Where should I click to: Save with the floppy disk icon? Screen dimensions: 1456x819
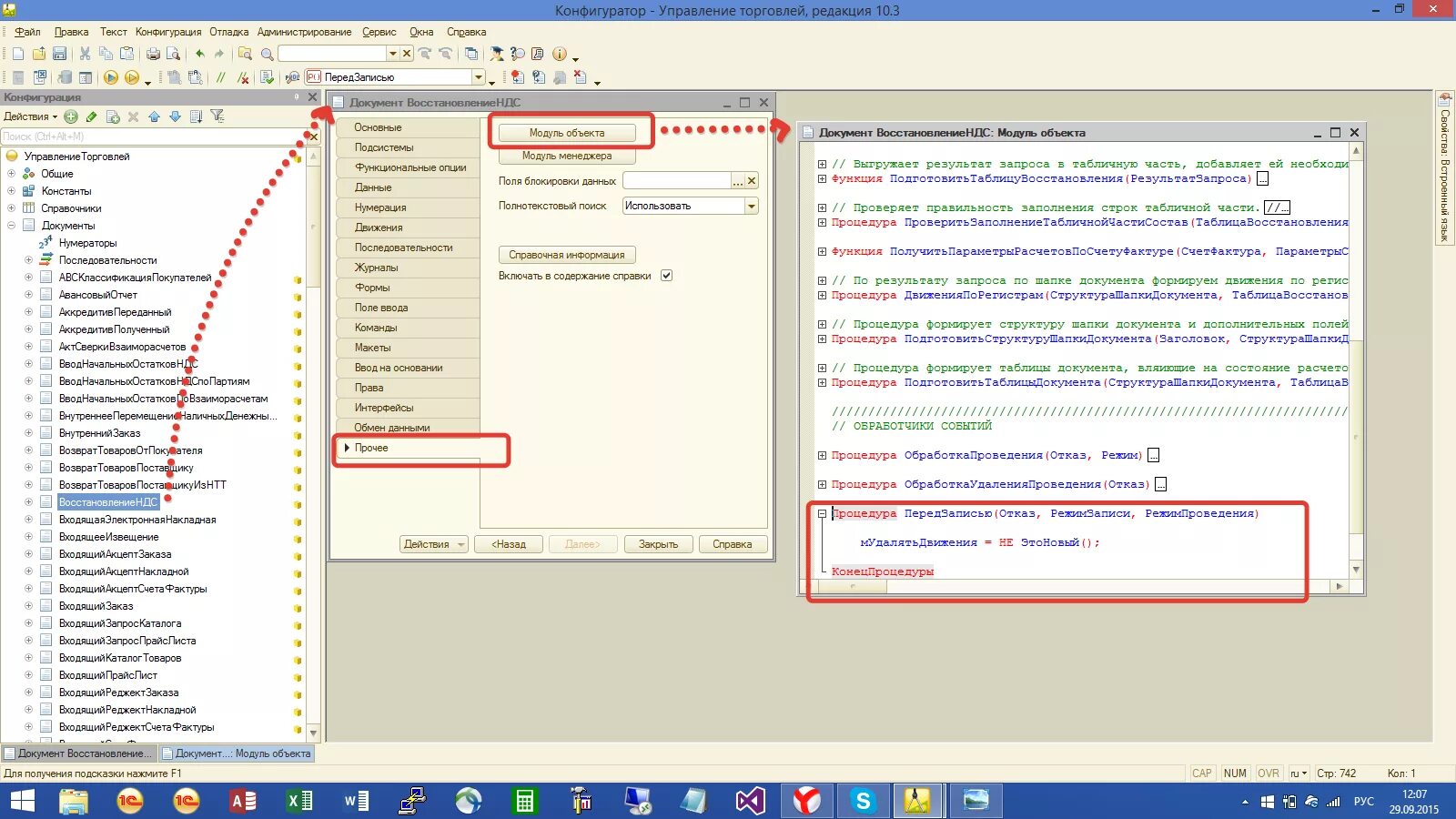[x=59, y=54]
